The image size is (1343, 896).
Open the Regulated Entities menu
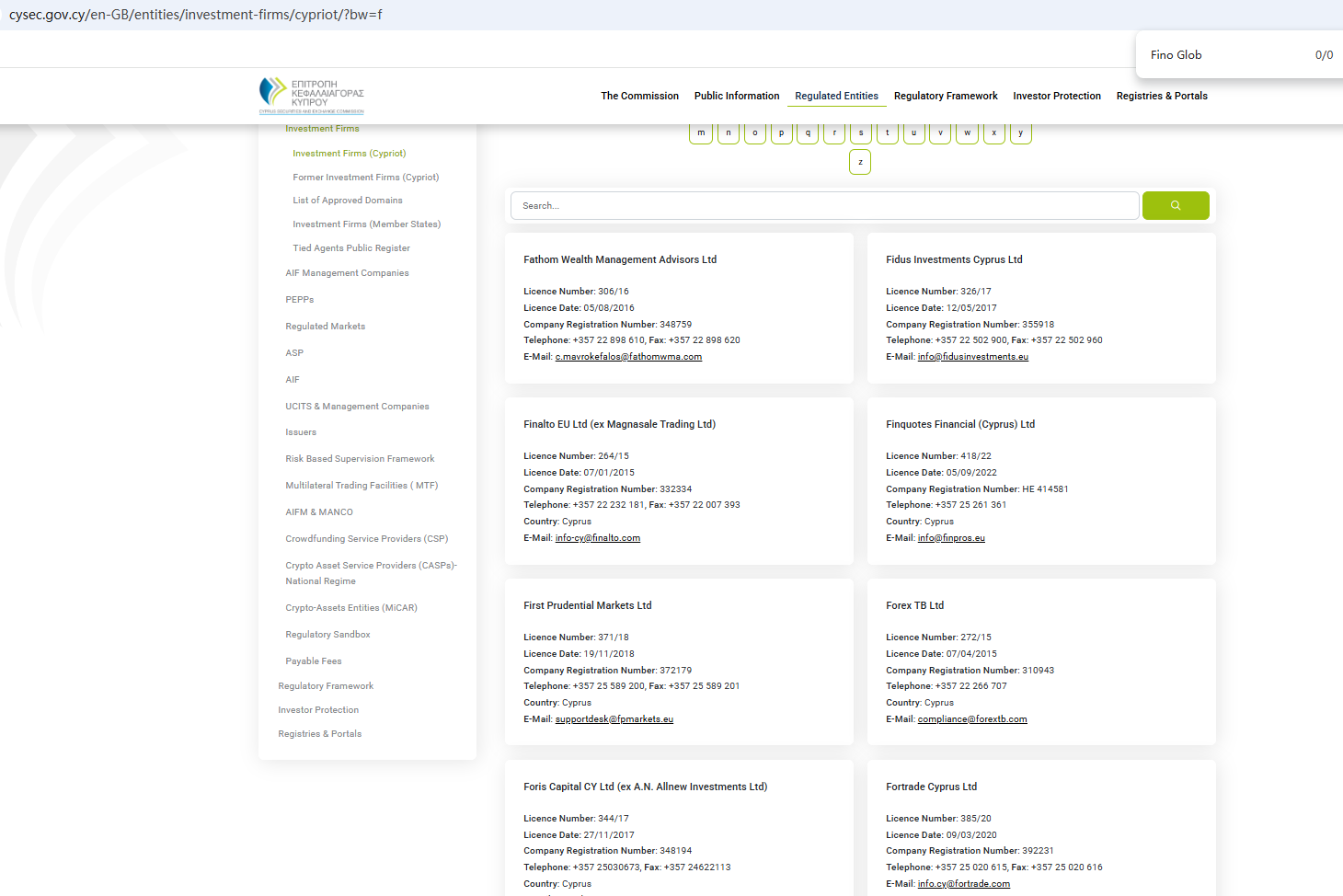tap(836, 96)
